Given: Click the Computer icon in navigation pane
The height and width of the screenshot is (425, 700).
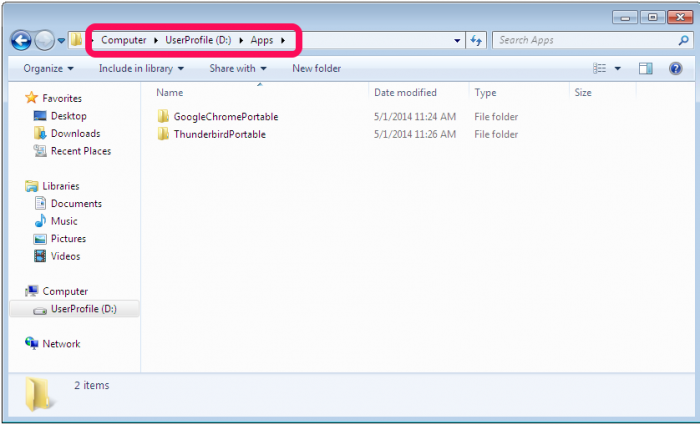Looking at the screenshot, I should [x=32, y=291].
